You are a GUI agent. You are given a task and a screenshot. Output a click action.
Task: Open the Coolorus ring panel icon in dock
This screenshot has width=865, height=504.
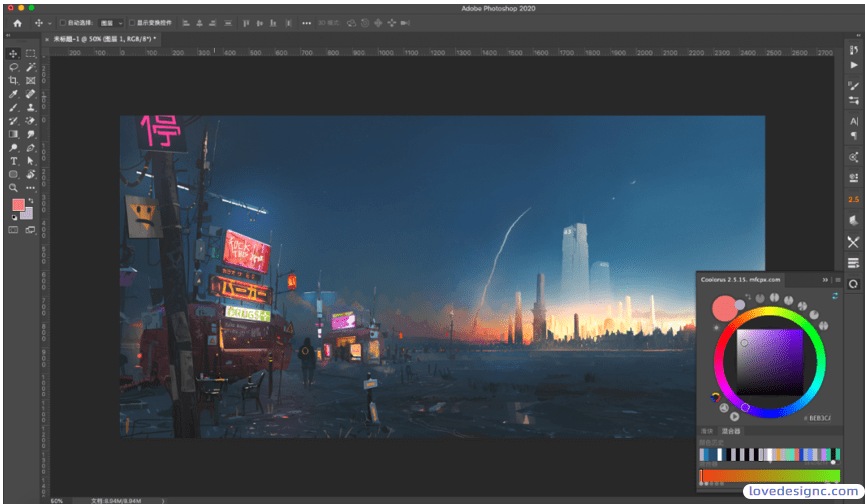[x=853, y=284]
